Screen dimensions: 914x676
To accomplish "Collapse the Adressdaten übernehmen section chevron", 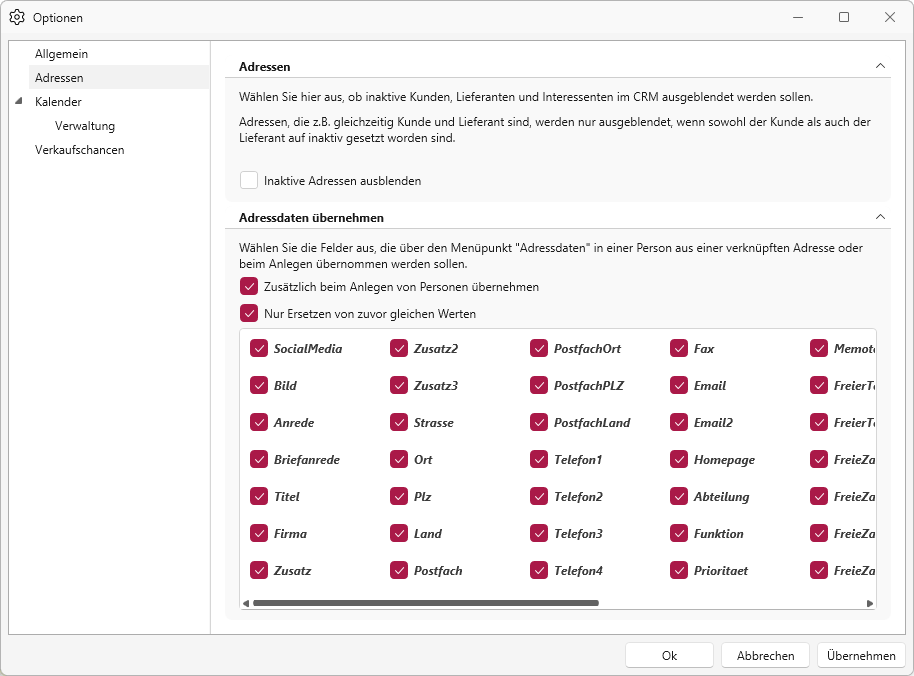I will pyautogui.click(x=880, y=217).
